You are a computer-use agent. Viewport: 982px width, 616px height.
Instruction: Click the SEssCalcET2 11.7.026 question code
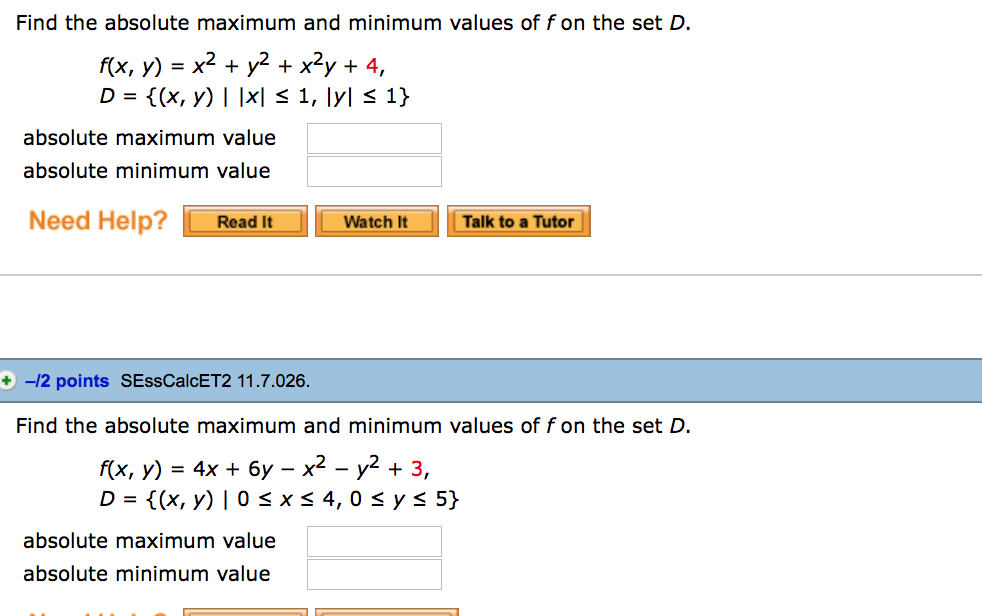click(x=215, y=381)
